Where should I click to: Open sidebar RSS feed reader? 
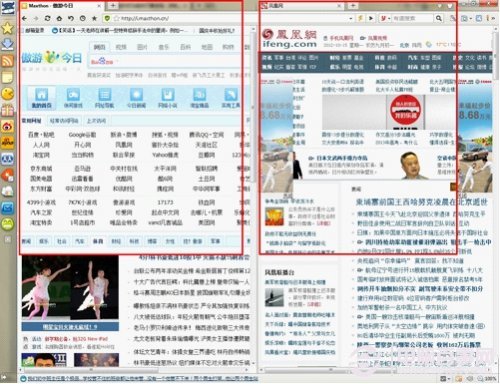(8, 61)
